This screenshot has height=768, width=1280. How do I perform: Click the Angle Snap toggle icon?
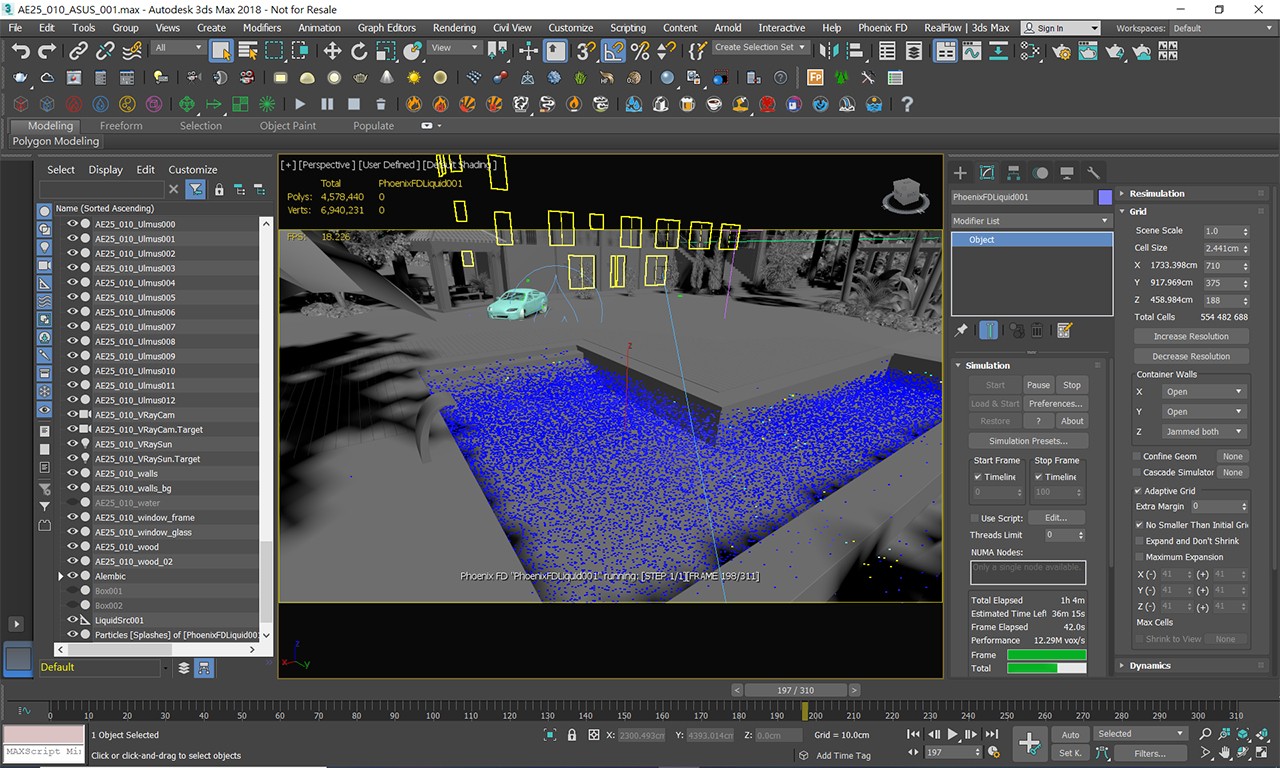coord(614,51)
